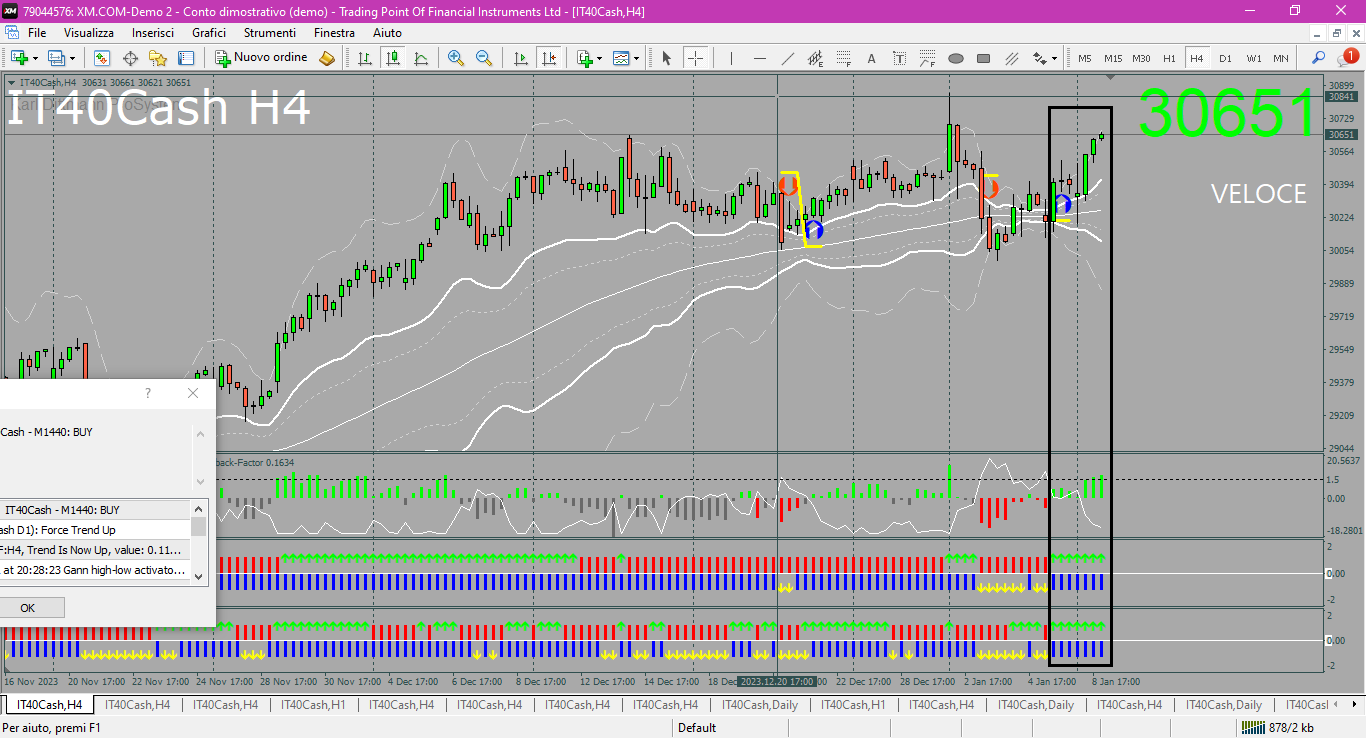1366x738 pixels.
Task: Select the H4 timeframe button
Action: (1197, 58)
